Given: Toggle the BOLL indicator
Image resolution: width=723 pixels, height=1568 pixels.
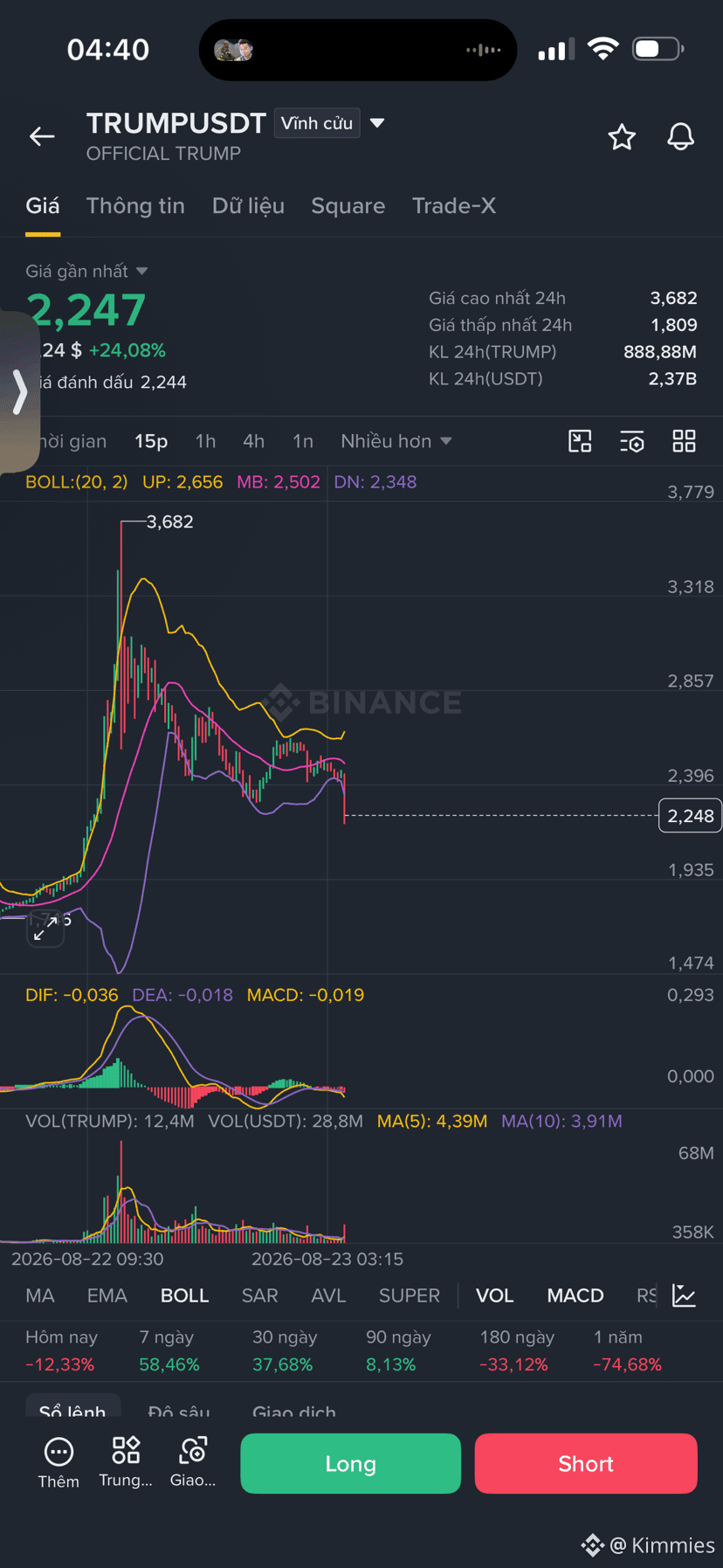Looking at the screenshot, I should point(184,1295).
